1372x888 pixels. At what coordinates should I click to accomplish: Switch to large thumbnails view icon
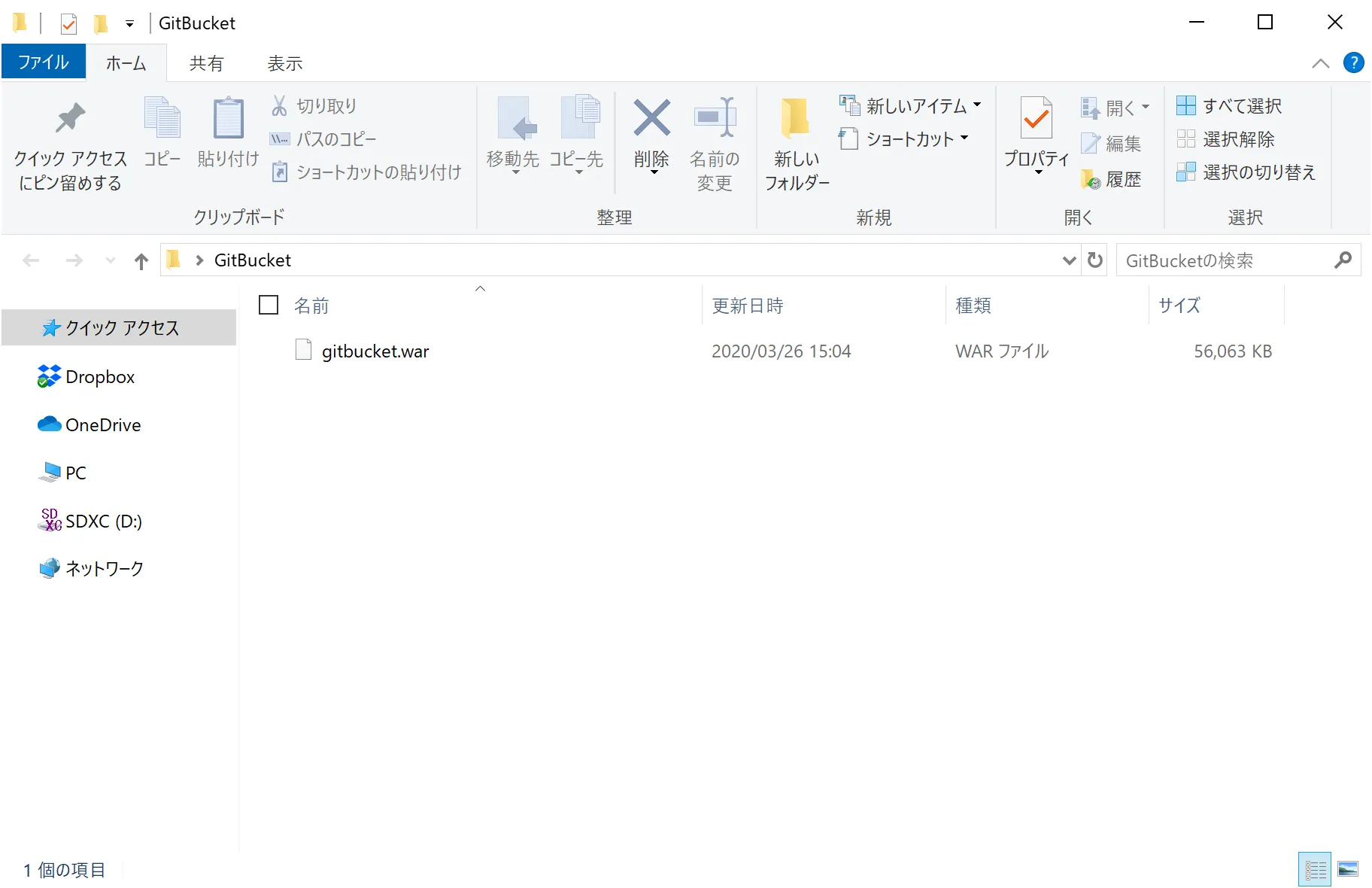1348,870
